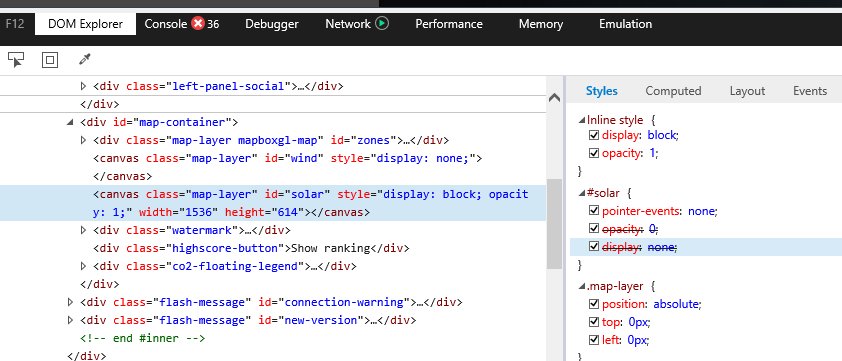The width and height of the screenshot is (842, 361).
Task: Go to the Memory tab
Action: point(541,24)
